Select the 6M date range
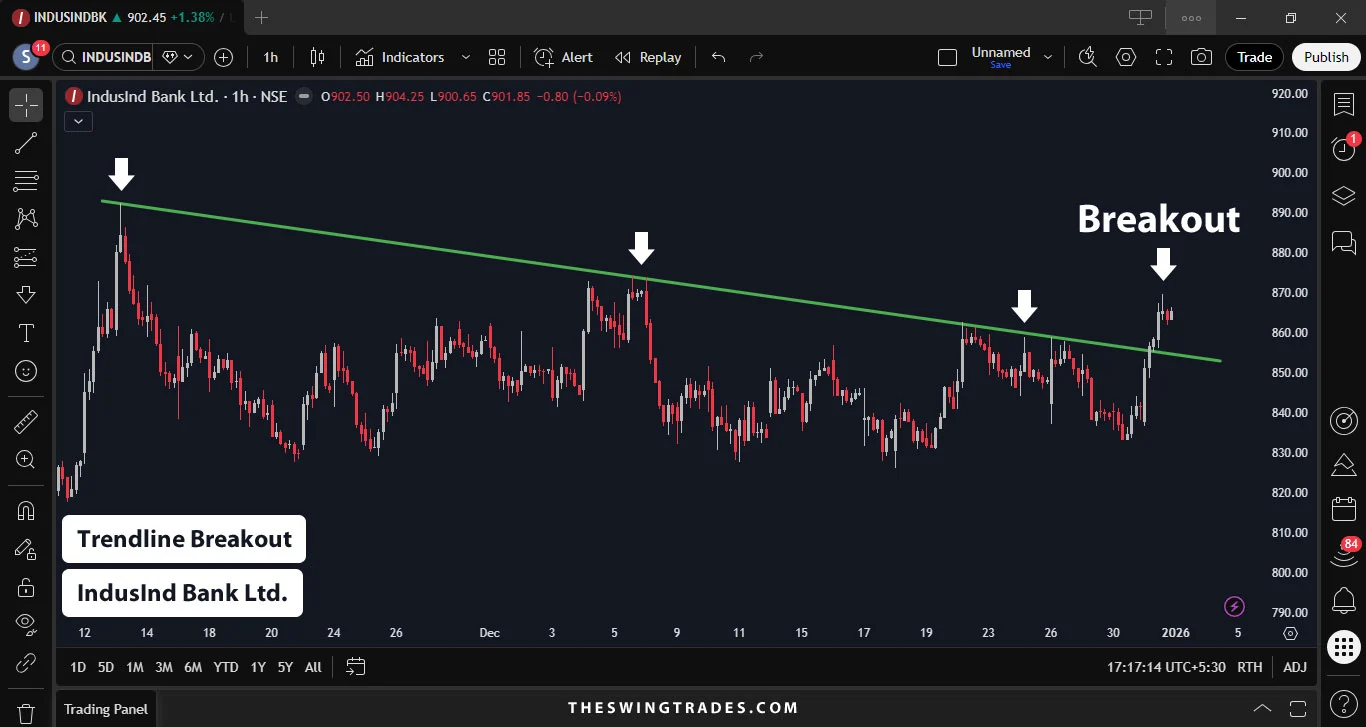This screenshot has width=1366, height=727. click(x=193, y=667)
